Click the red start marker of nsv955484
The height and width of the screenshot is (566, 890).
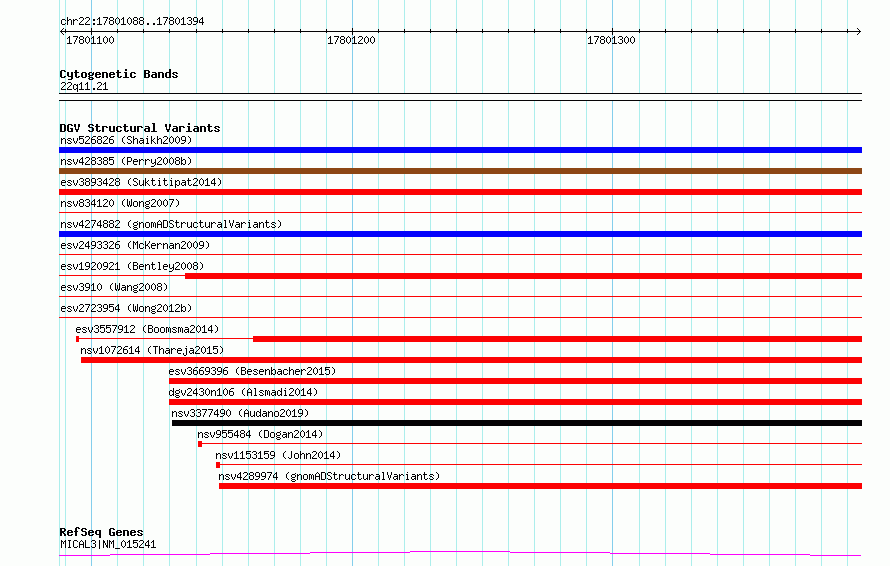[x=200, y=444]
